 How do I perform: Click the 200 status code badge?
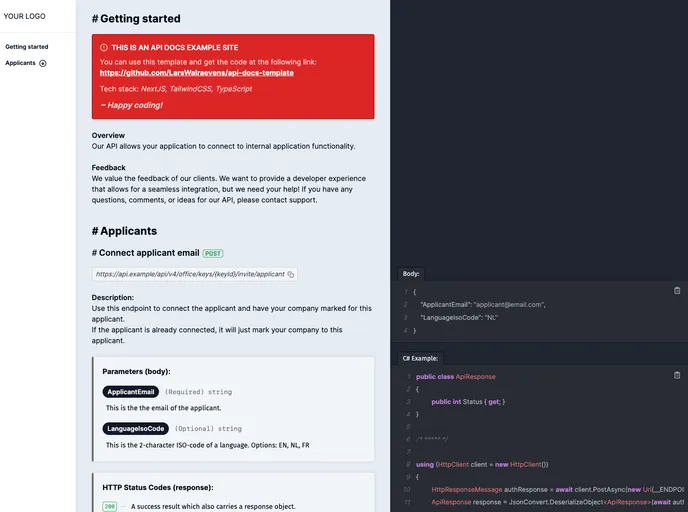tap(110, 506)
